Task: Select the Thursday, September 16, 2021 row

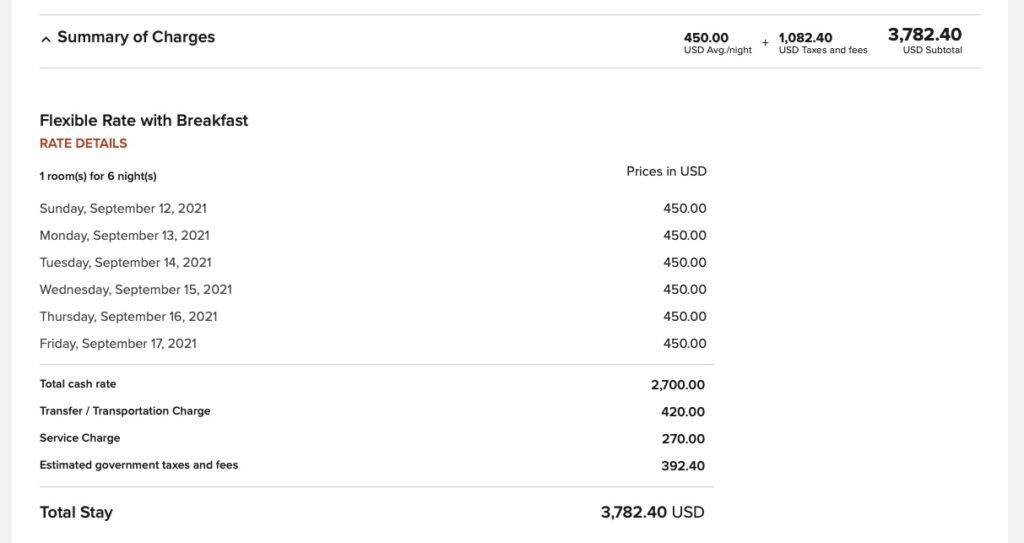Action: click(x=128, y=317)
